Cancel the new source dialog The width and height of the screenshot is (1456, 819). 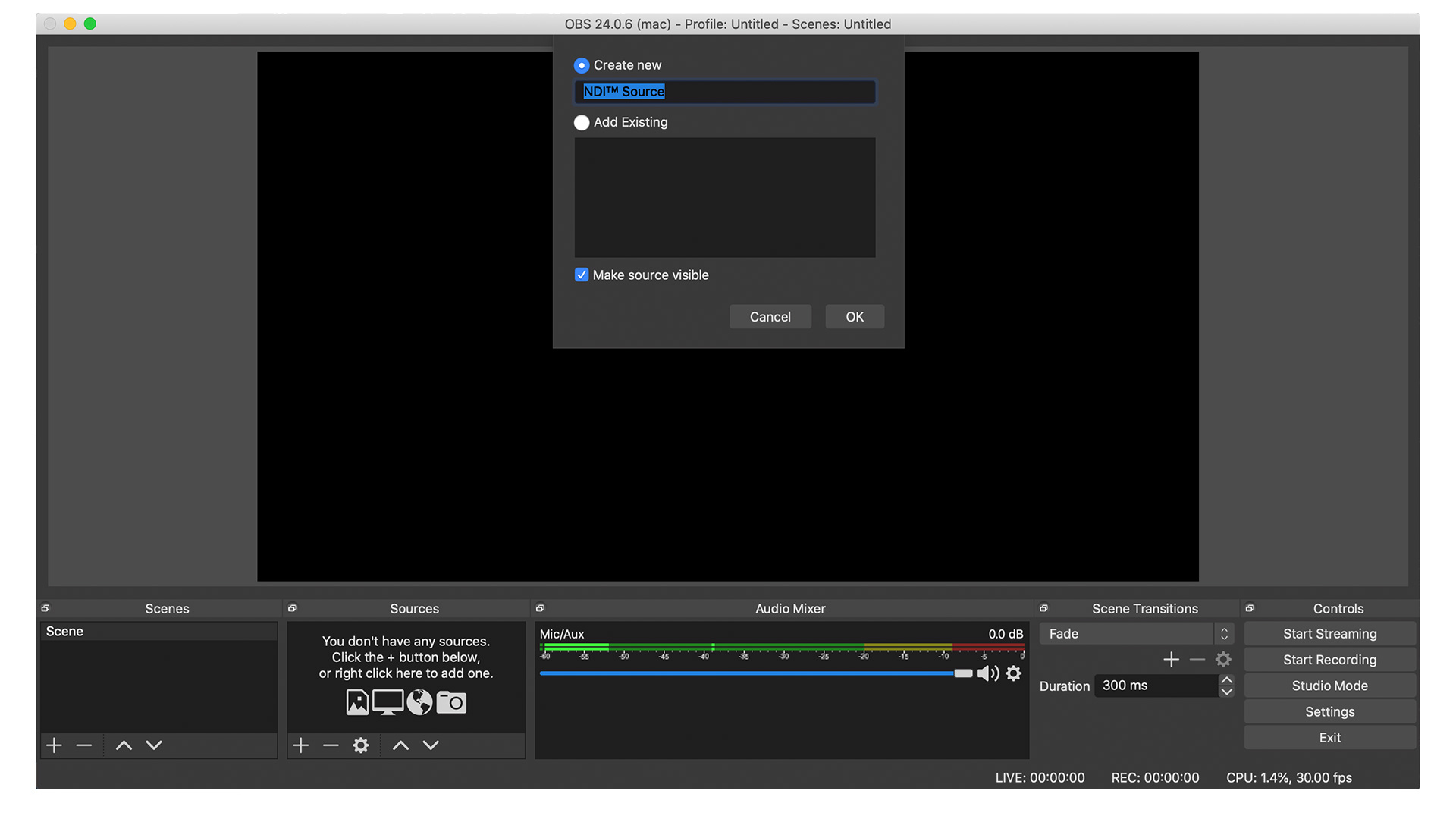(770, 316)
